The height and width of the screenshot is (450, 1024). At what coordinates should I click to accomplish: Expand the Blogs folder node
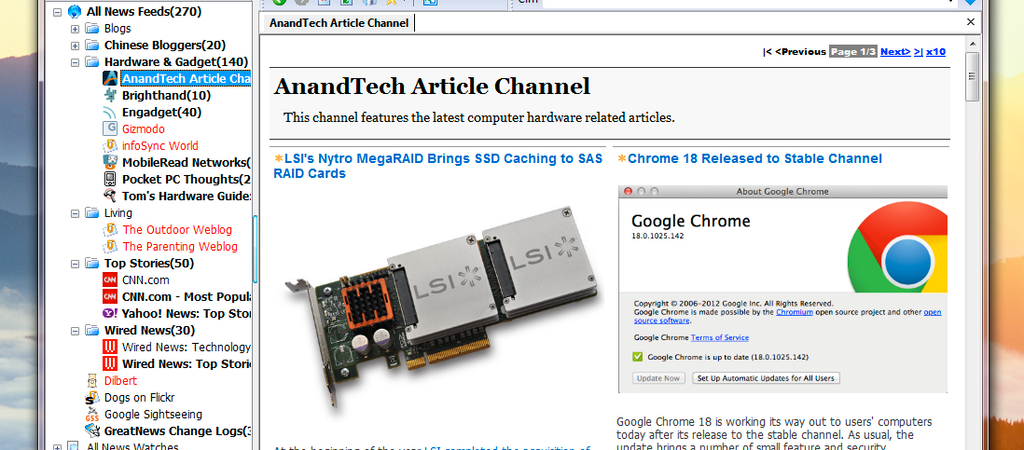[75, 29]
